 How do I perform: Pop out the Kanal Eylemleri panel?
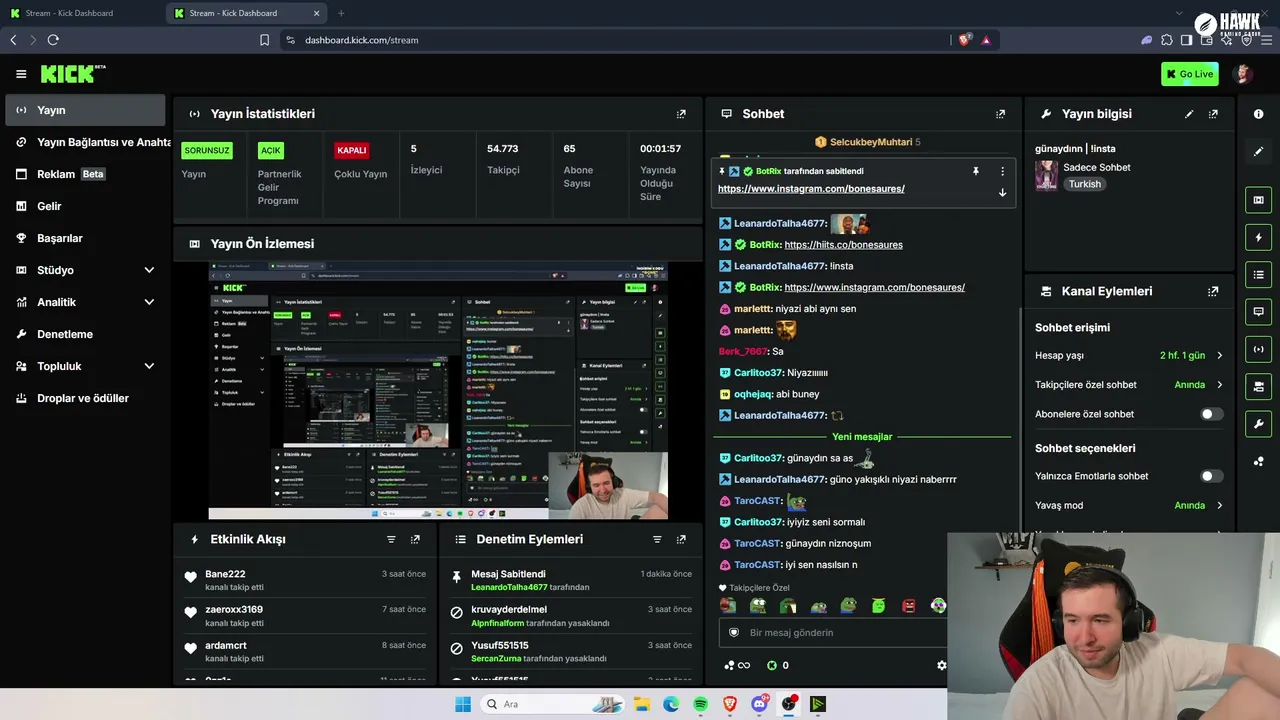point(1213,291)
